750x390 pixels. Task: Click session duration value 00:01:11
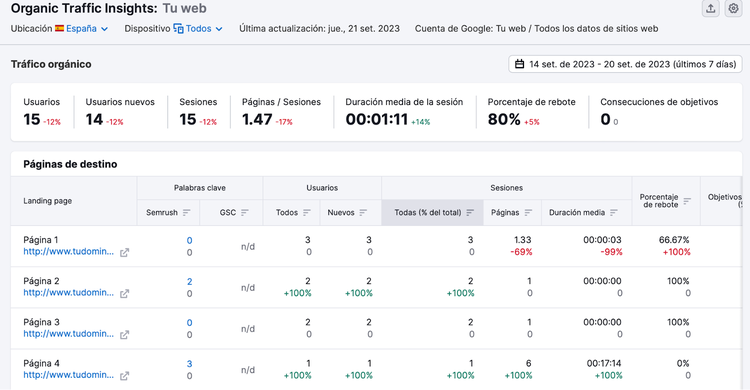coord(377,119)
